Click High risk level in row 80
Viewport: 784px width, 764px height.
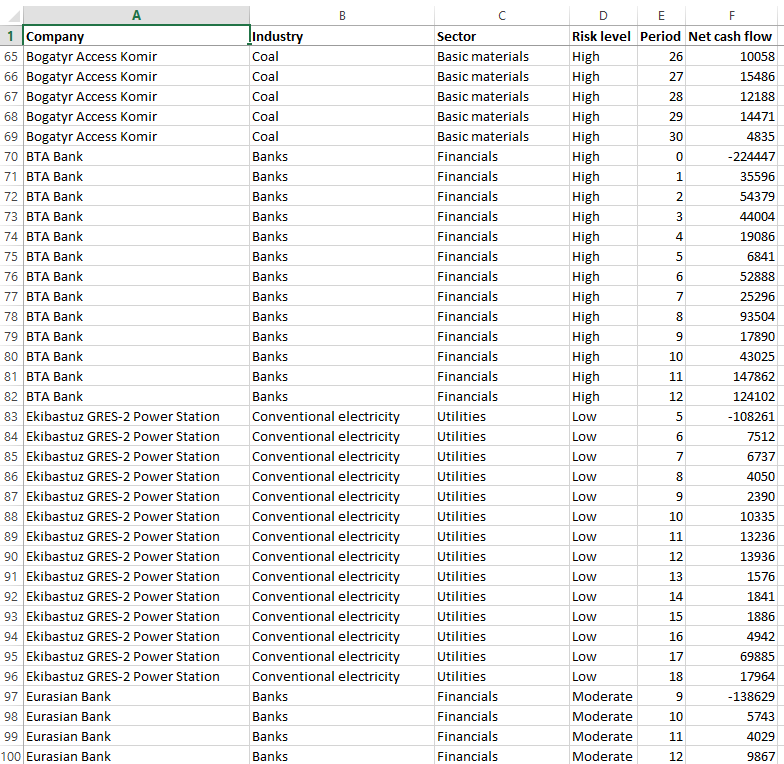pos(604,356)
